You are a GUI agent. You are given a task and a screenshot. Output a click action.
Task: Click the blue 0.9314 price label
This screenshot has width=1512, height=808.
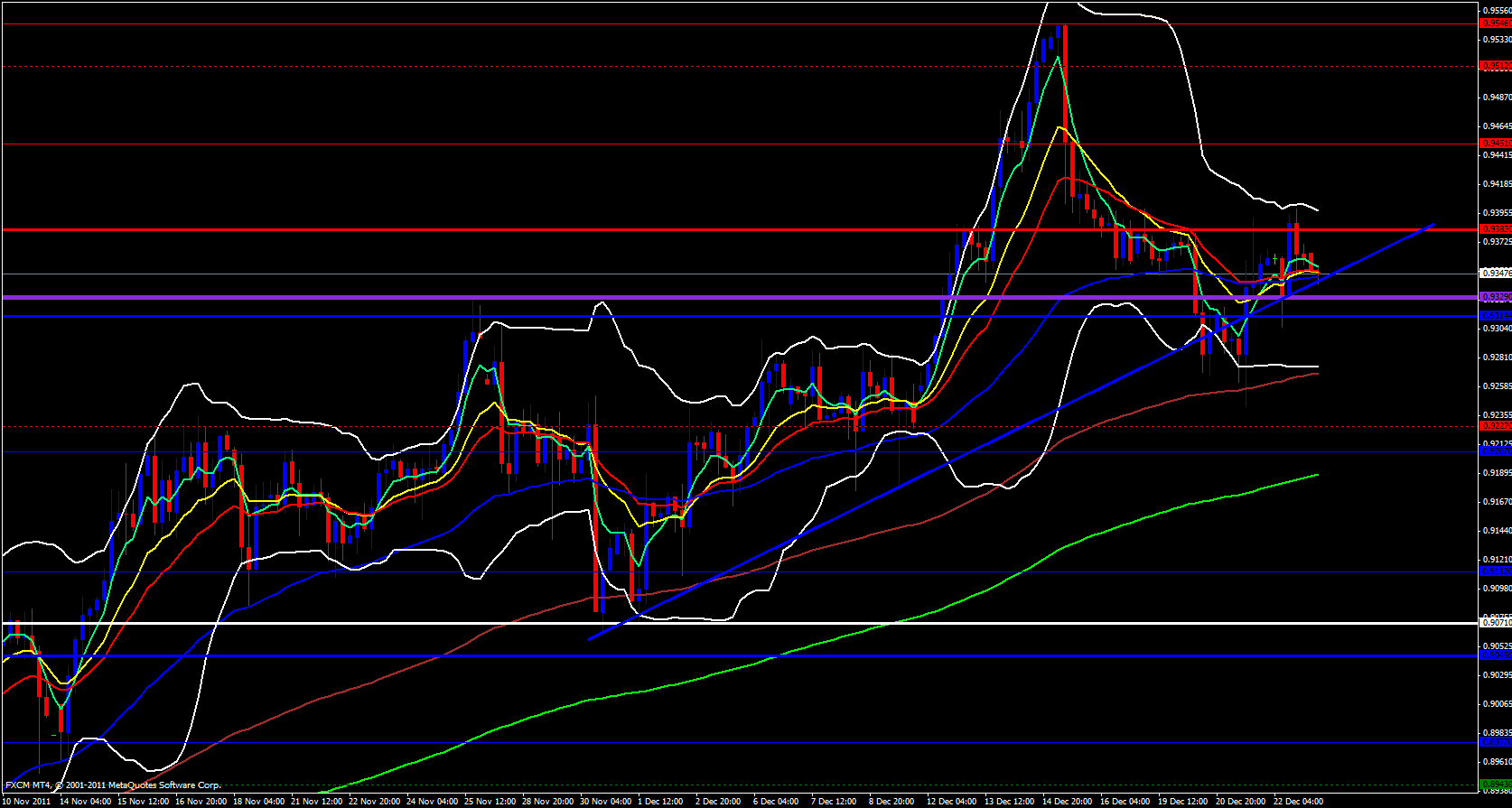1495,315
